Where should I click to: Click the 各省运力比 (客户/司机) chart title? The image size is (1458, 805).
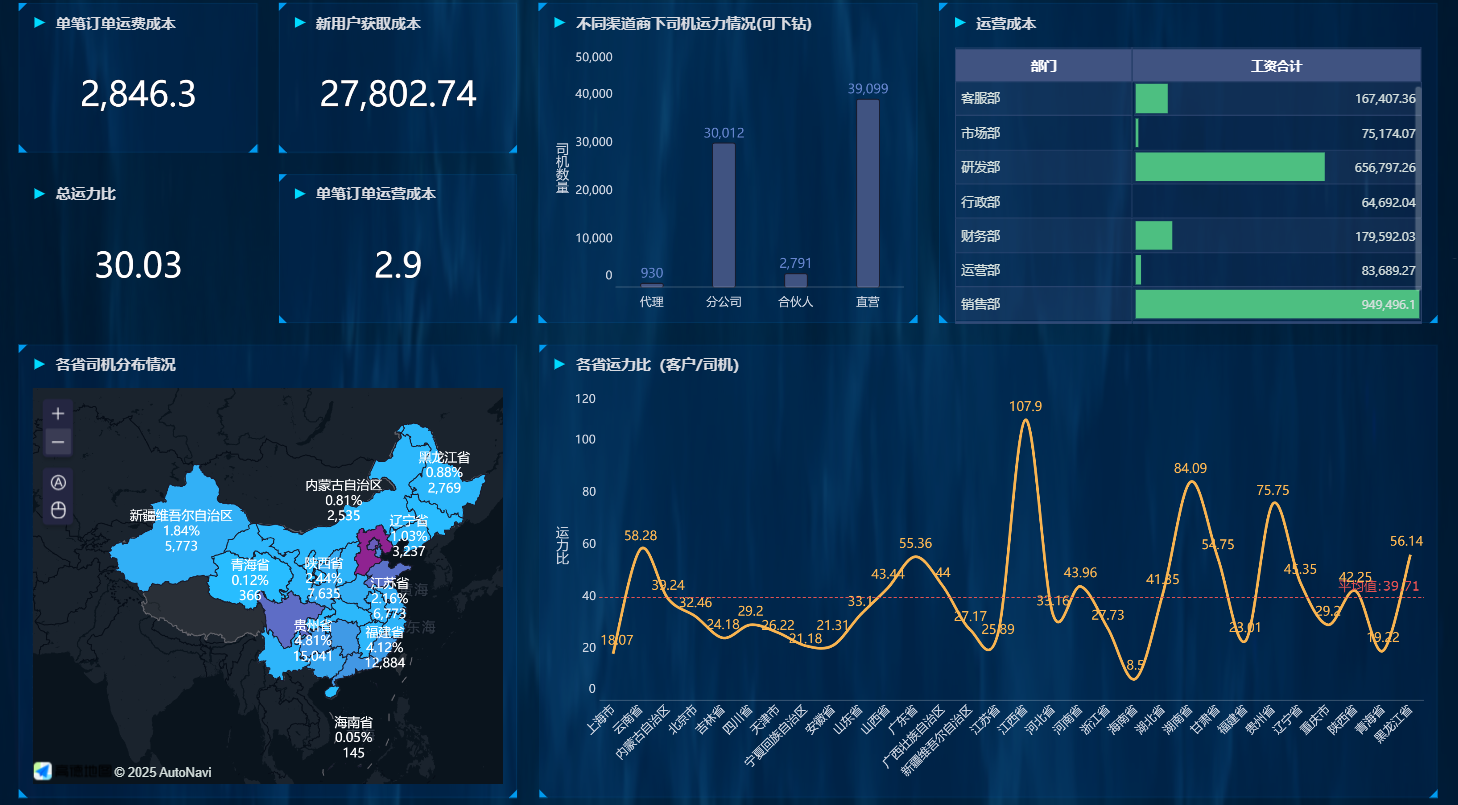[658, 364]
